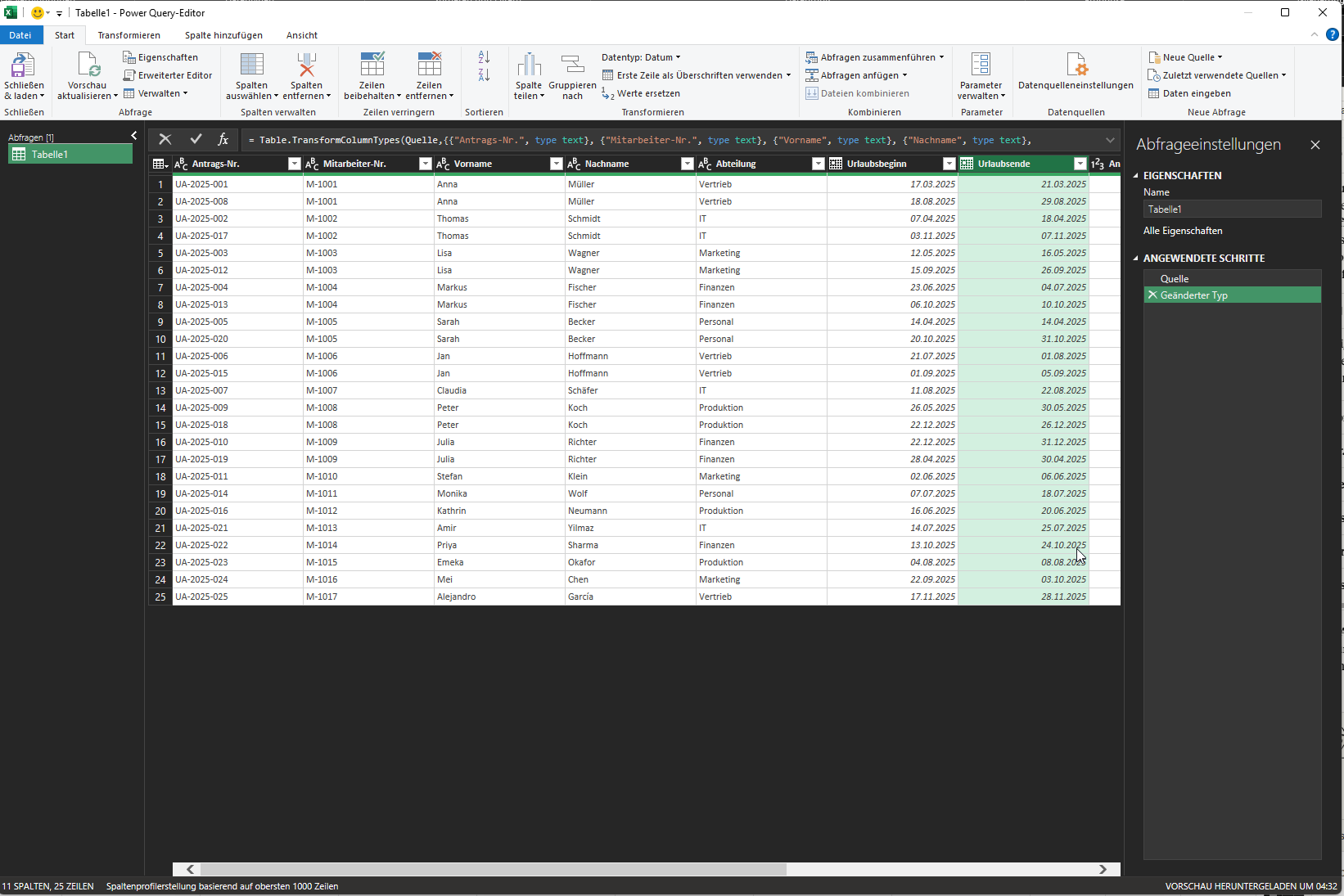Viewport: 1344px width, 896px height.
Task: Open Erweiterter Editor
Action: pos(168,75)
